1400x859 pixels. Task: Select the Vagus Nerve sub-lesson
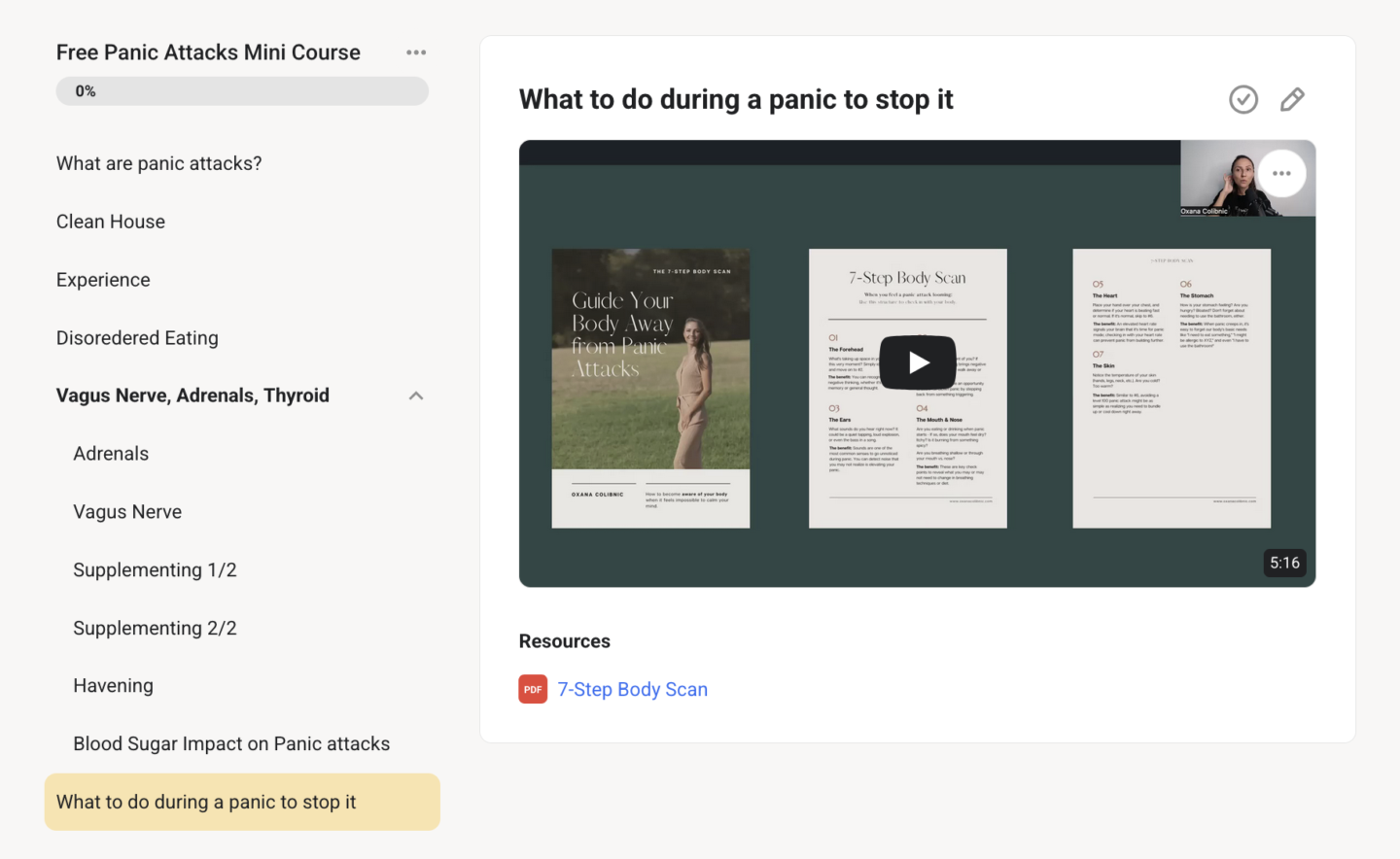(x=127, y=512)
